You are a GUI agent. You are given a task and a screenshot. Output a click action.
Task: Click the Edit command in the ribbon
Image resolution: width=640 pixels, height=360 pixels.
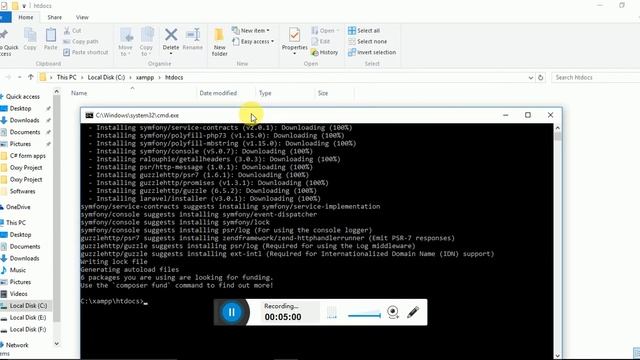(x=321, y=41)
